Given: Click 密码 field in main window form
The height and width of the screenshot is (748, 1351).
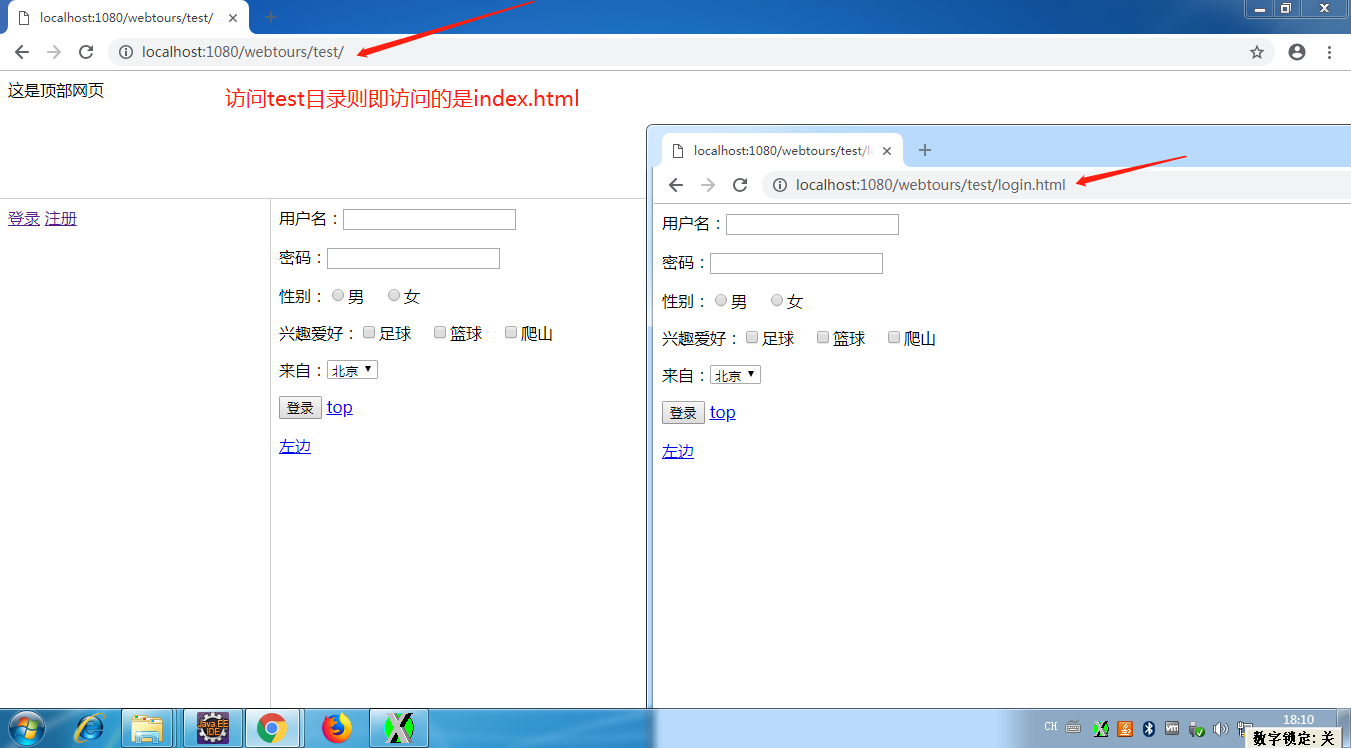Looking at the screenshot, I should (x=413, y=258).
